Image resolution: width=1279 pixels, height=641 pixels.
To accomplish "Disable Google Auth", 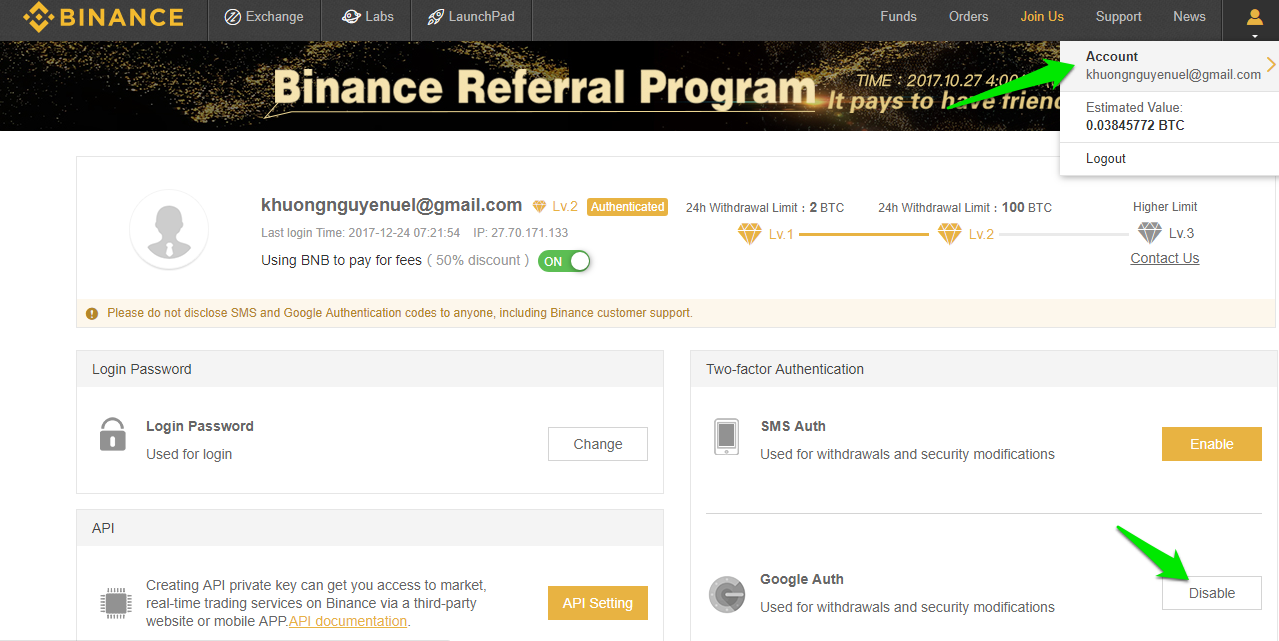I will (x=1212, y=593).
